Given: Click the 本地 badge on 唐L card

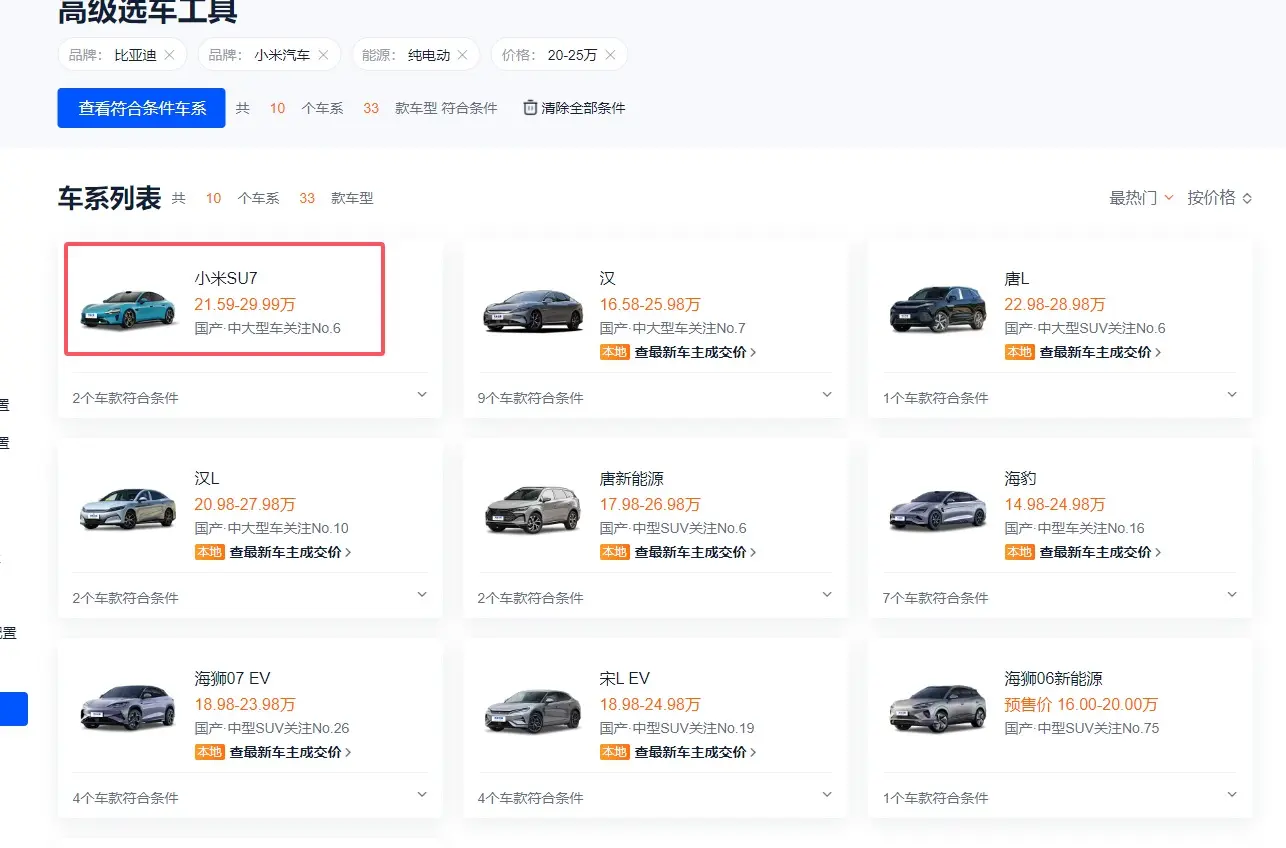Looking at the screenshot, I should pos(1019,352).
